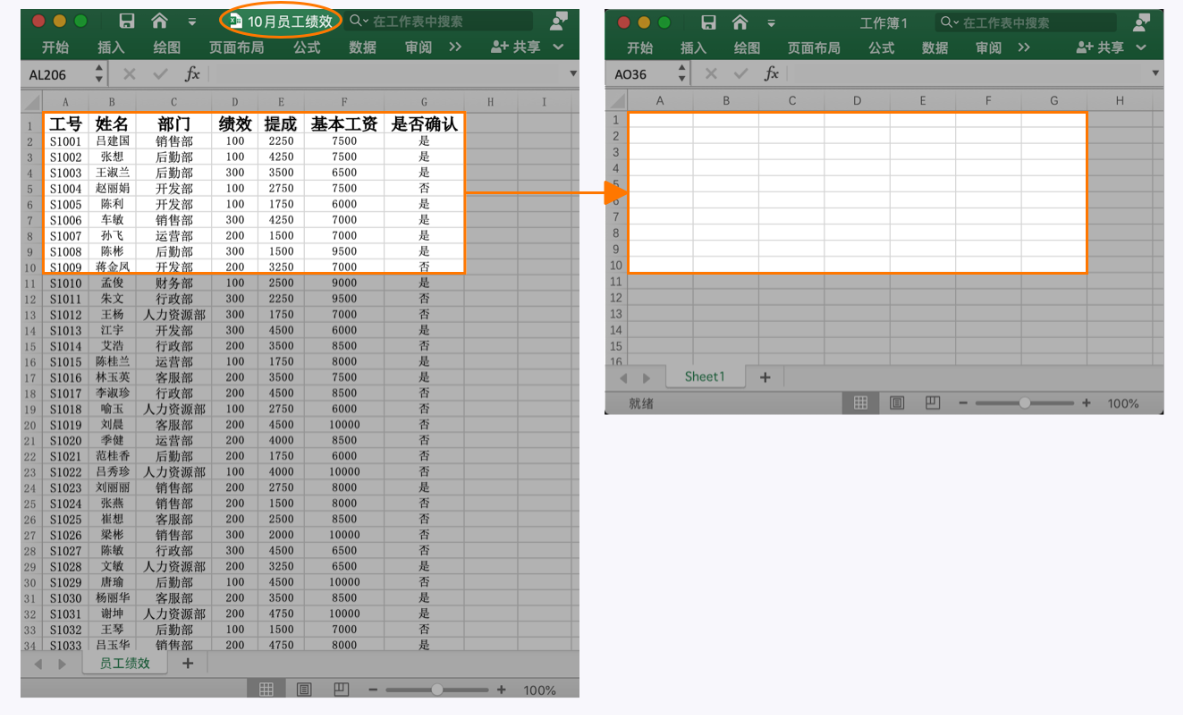Save the workbook using the floppy disk icon
The height and width of the screenshot is (715, 1183).
pyautogui.click(x=125, y=20)
